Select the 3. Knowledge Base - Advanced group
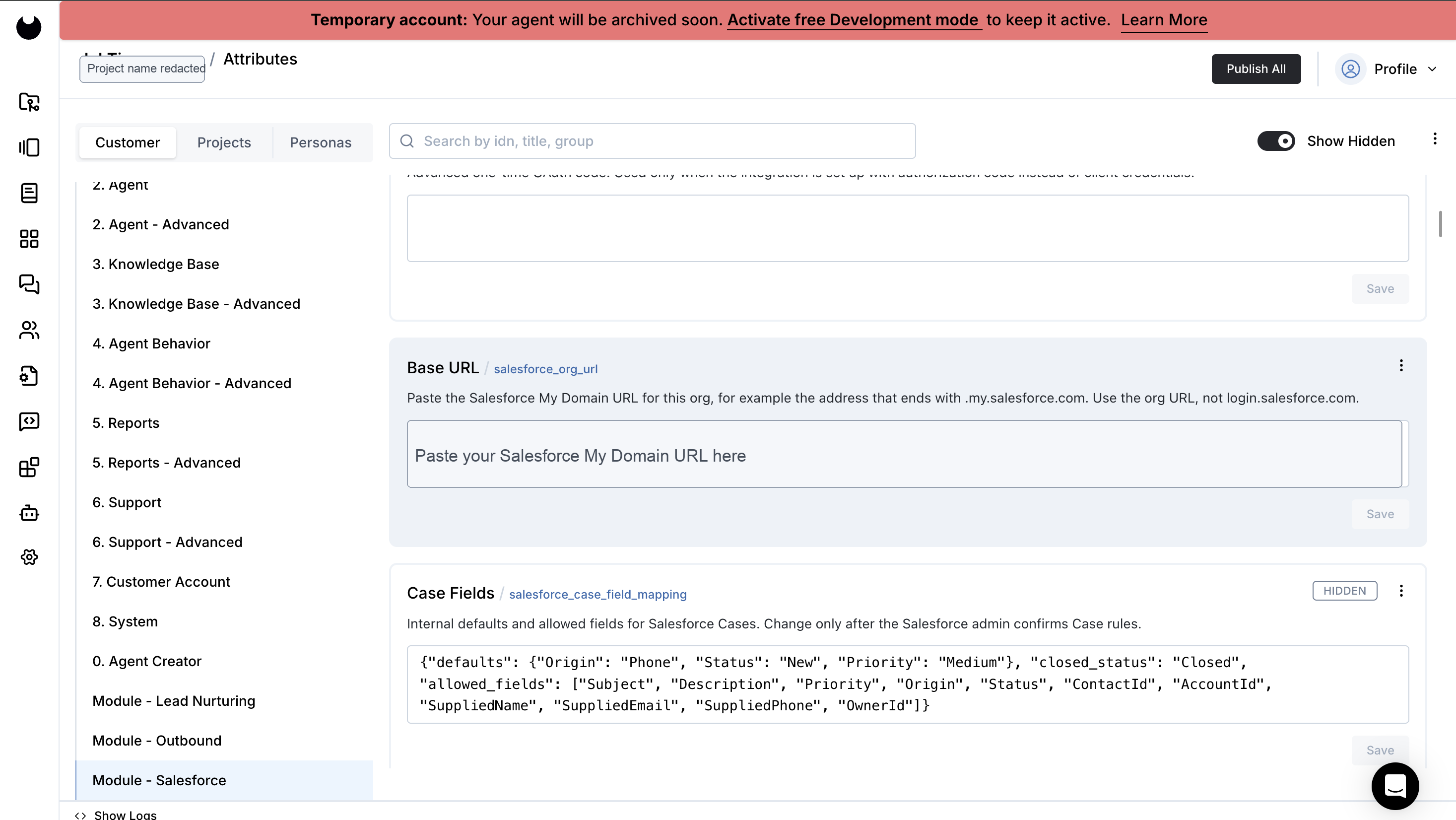 tap(224, 304)
